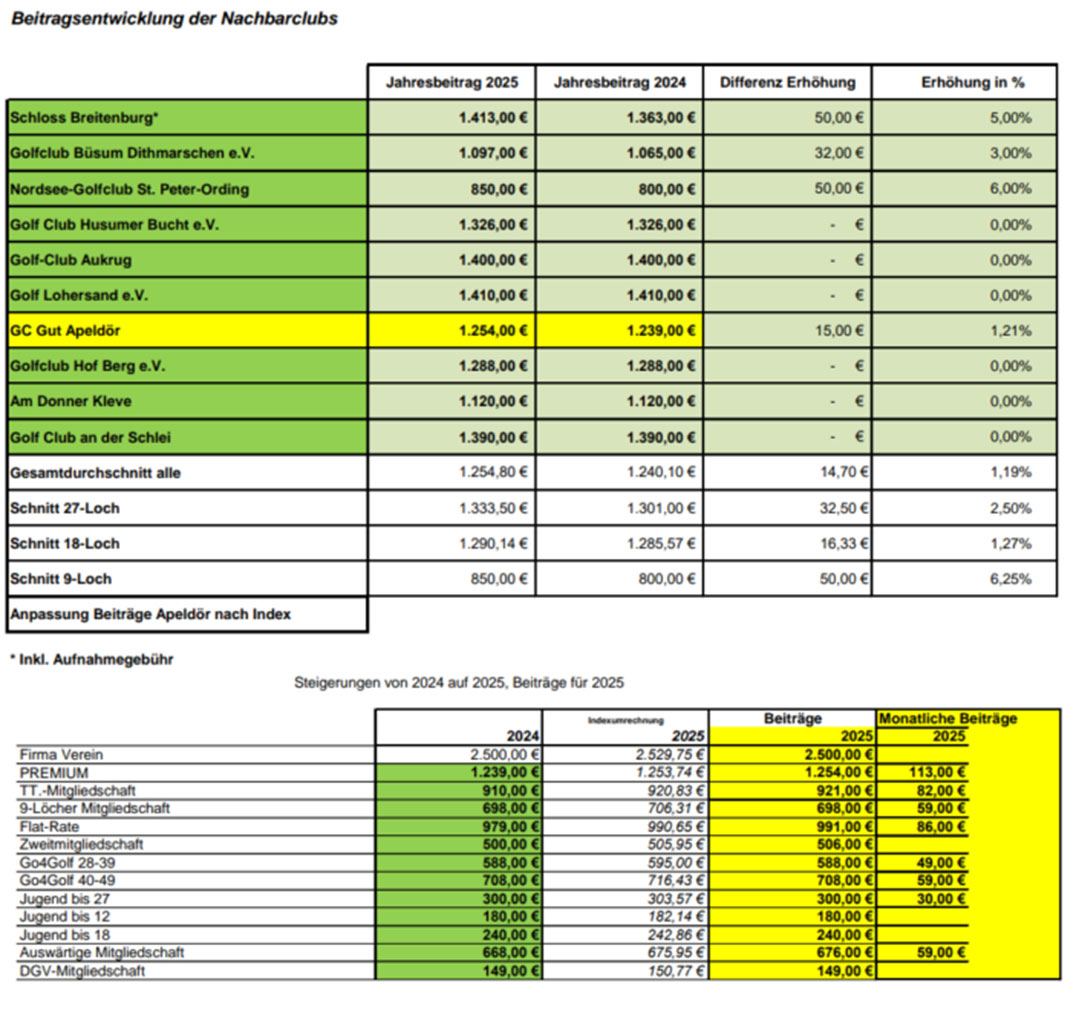Select the 'Jahresbeitrag 2024' column header
1080x1020 pixels.
coord(619,83)
